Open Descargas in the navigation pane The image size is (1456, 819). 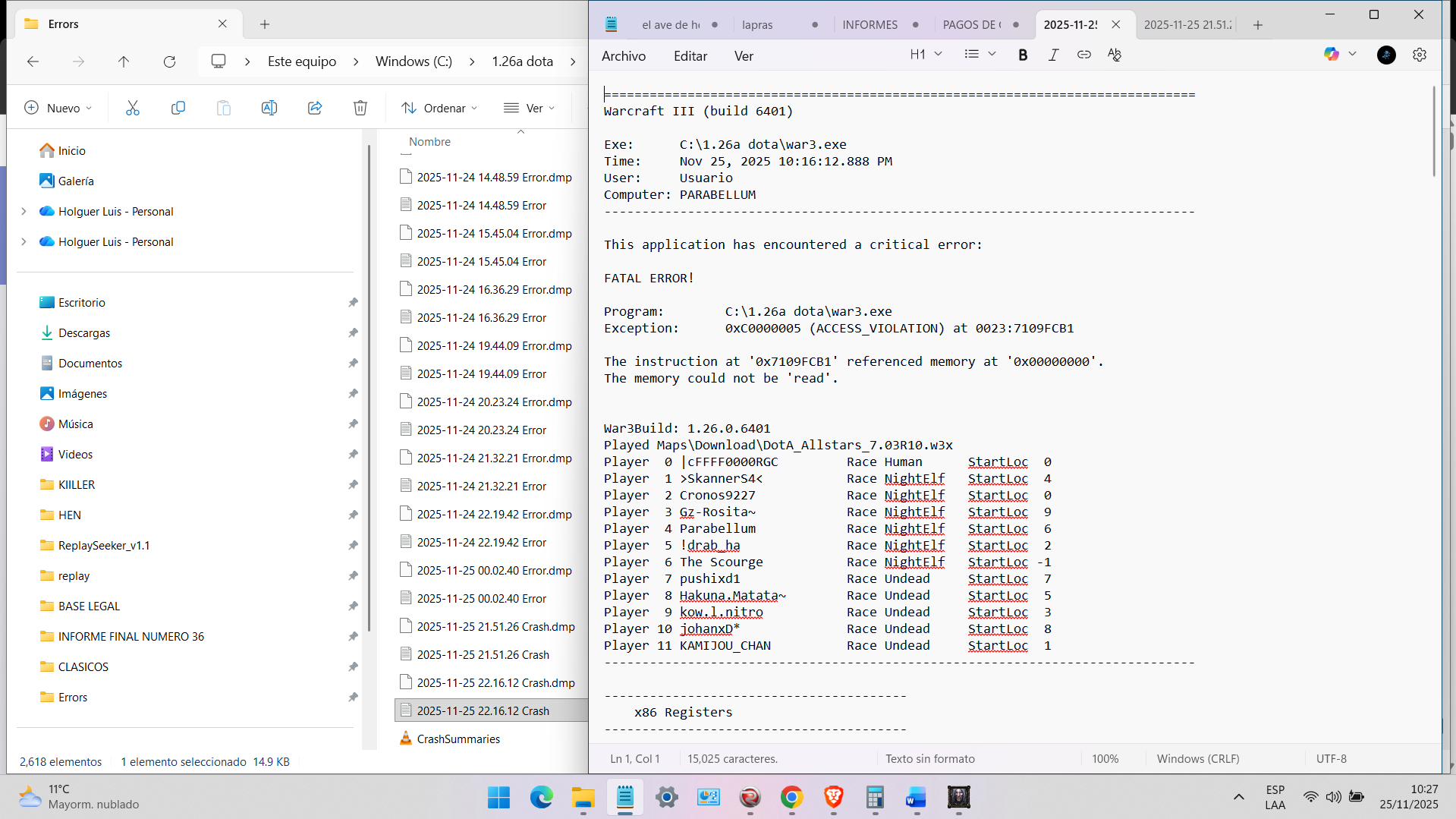click(x=84, y=333)
